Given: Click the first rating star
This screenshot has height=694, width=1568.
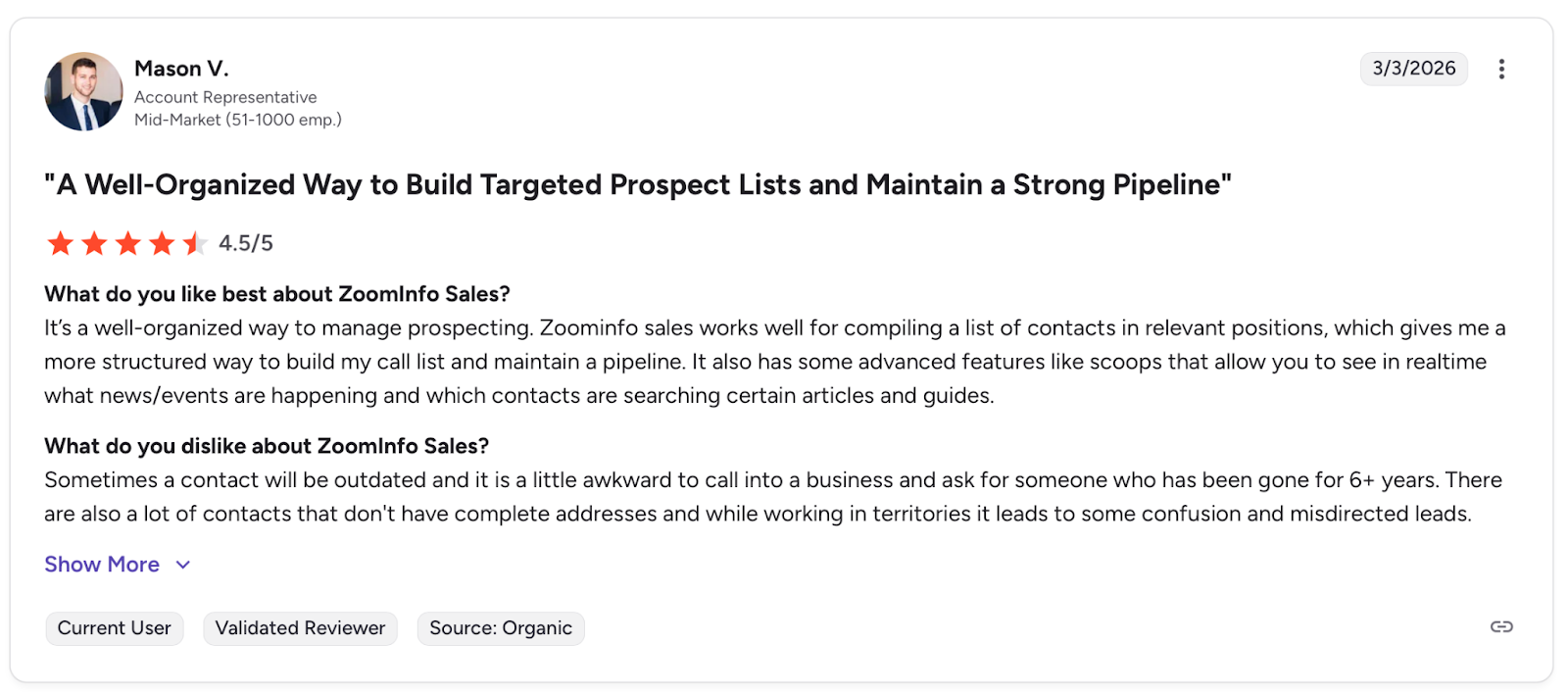Looking at the screenshot, I should coord(61,243).
